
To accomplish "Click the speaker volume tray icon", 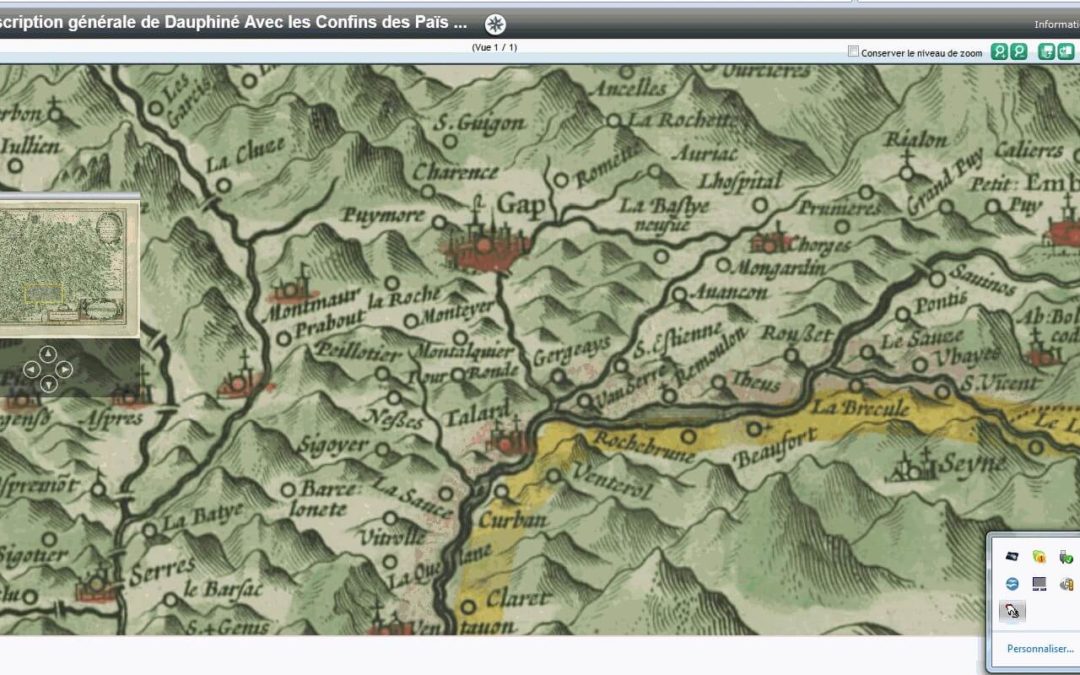I will click(x=1066, y=584).
